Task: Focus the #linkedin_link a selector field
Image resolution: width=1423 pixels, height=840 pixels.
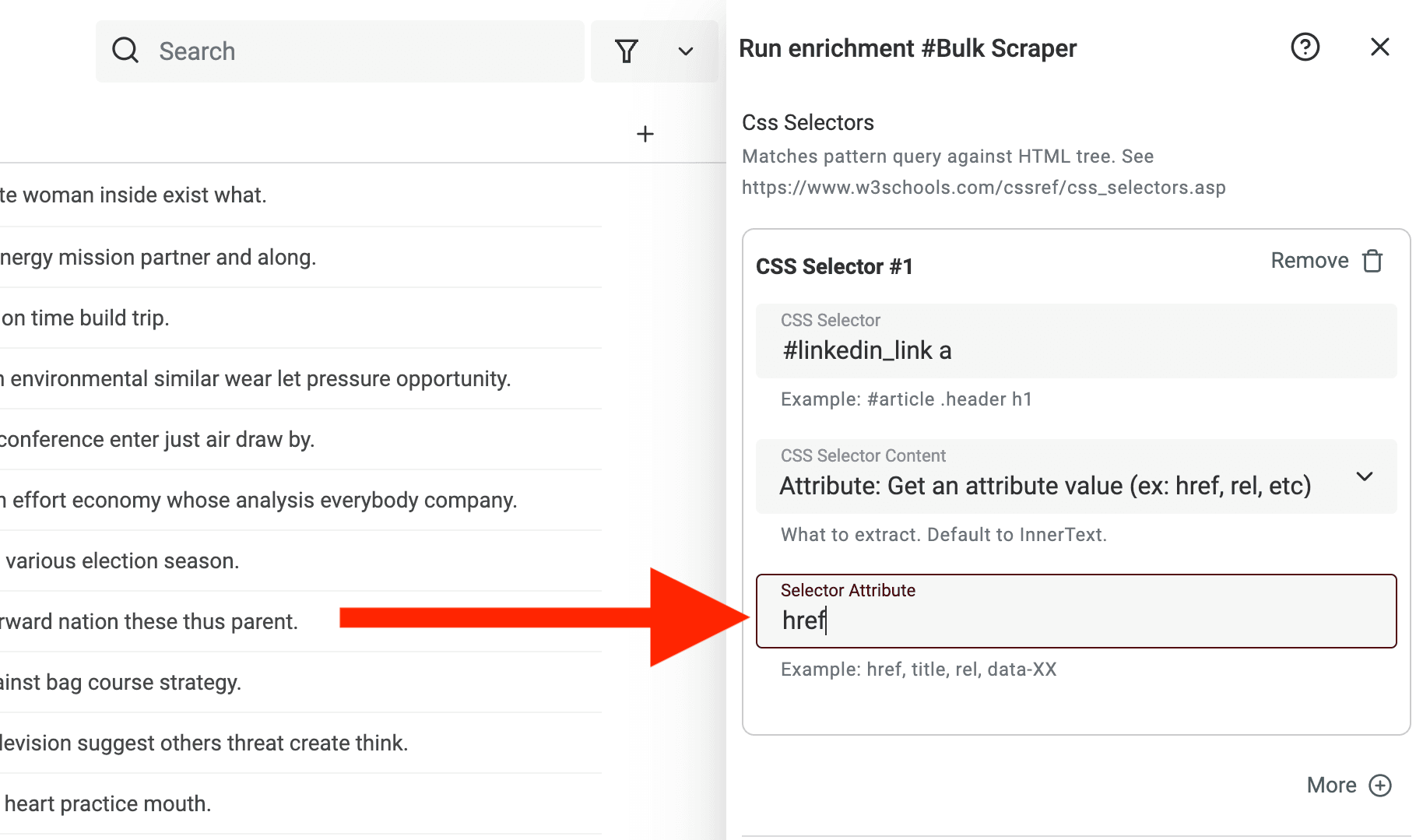Action: tap(1077, 350)
